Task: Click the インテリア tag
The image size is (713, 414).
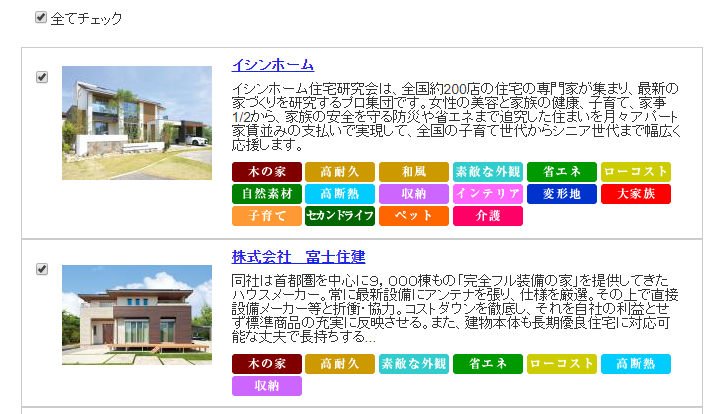Action: coord(488,194)
